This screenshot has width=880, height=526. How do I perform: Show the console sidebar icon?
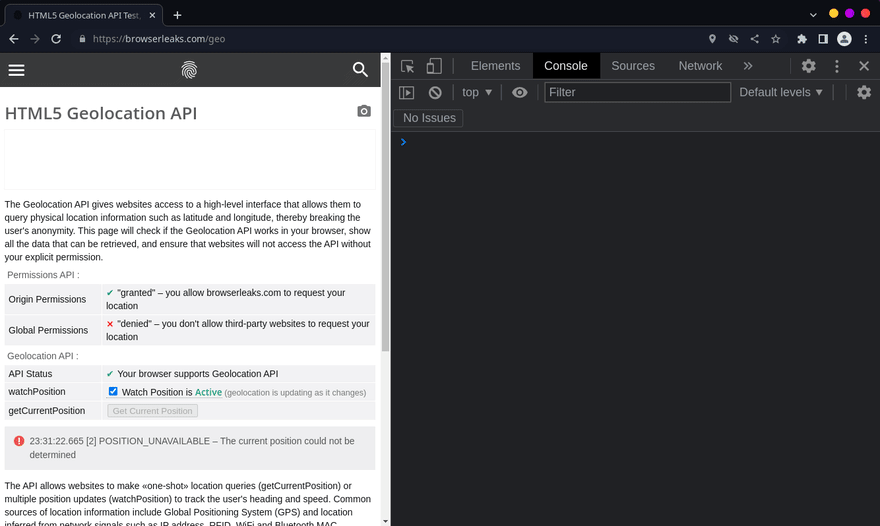tap(406, 93)
